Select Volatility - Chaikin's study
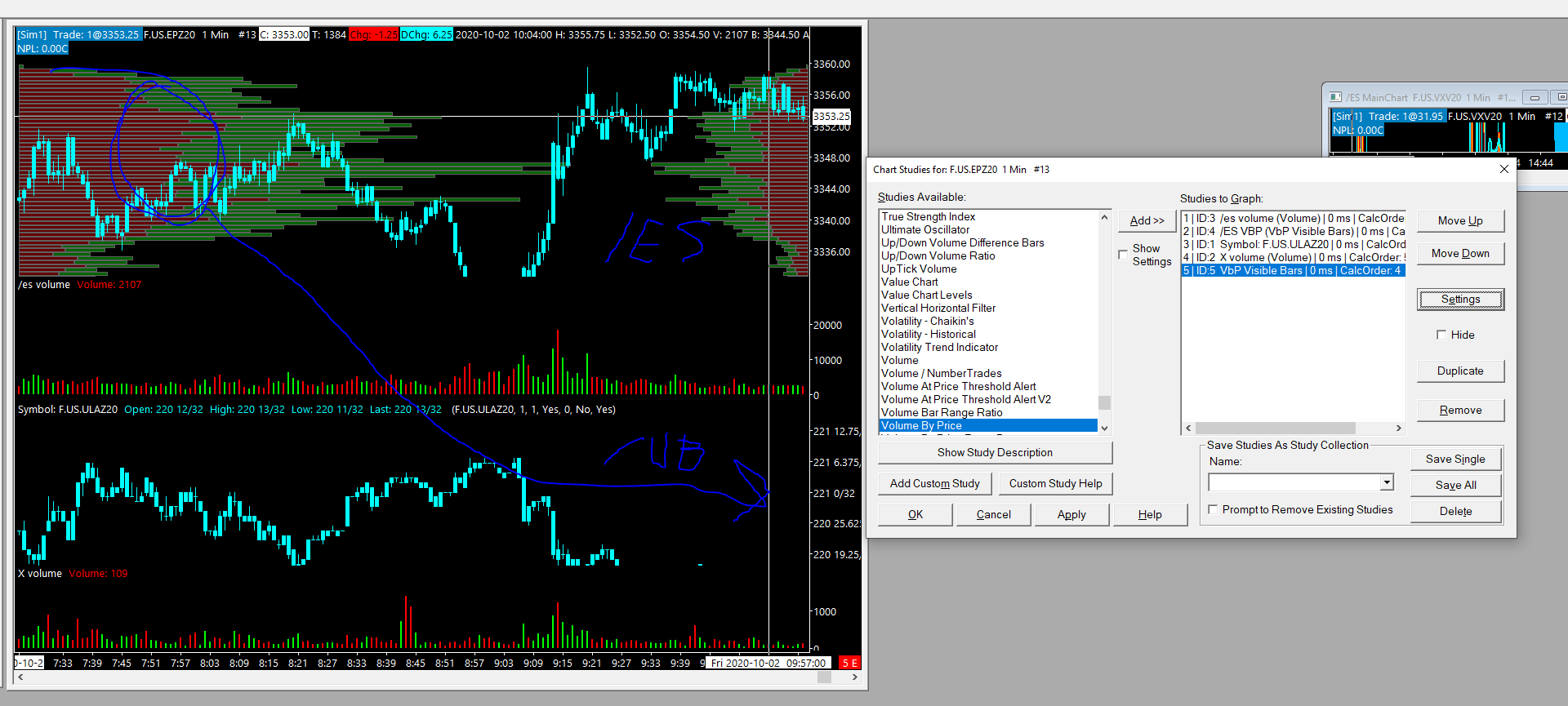The width and height of the screenshot is (1568, 706). [988, 321]
